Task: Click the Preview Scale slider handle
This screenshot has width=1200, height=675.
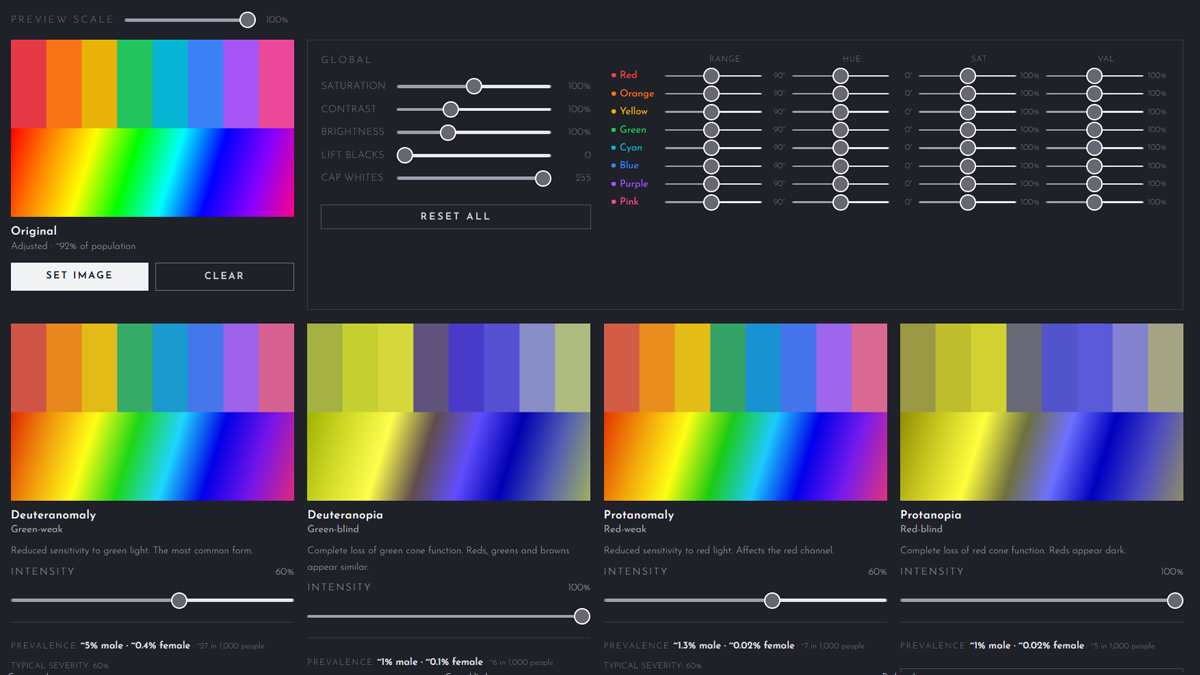Action: pos(246,18)
